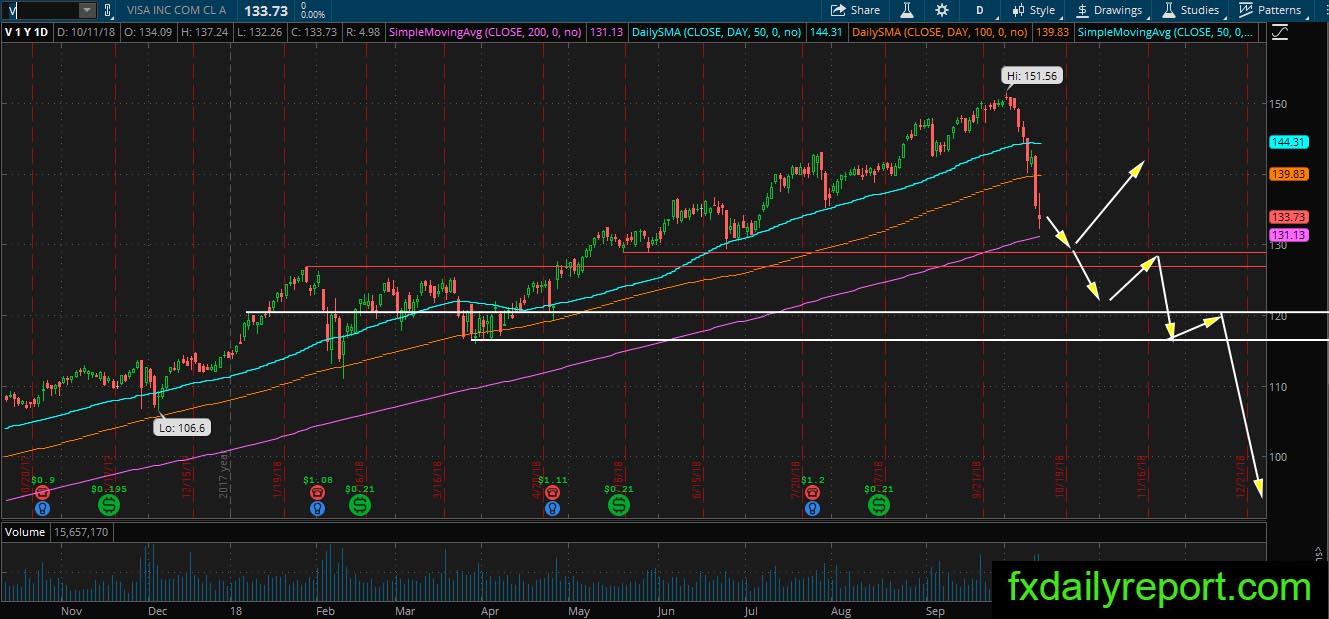Click the red 133.73 last-price axis bubble
Viewport: 1329px width, 619px height.
pos(1289,217)
